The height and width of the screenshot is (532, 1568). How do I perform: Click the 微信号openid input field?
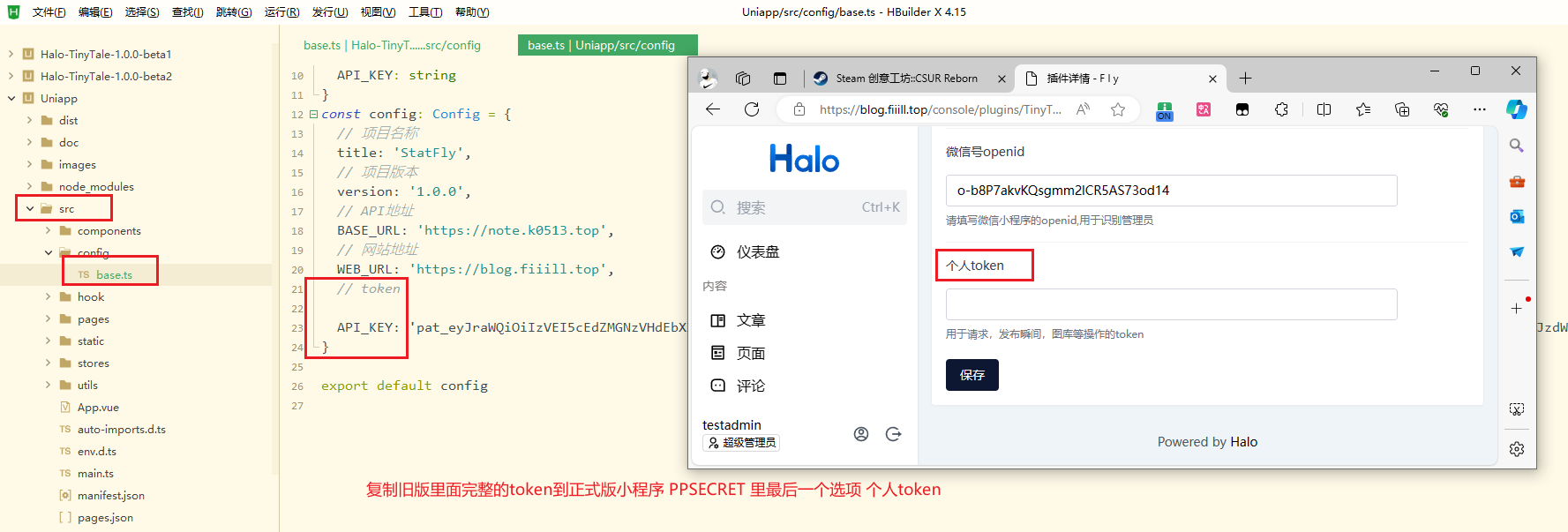[1171, 191]
